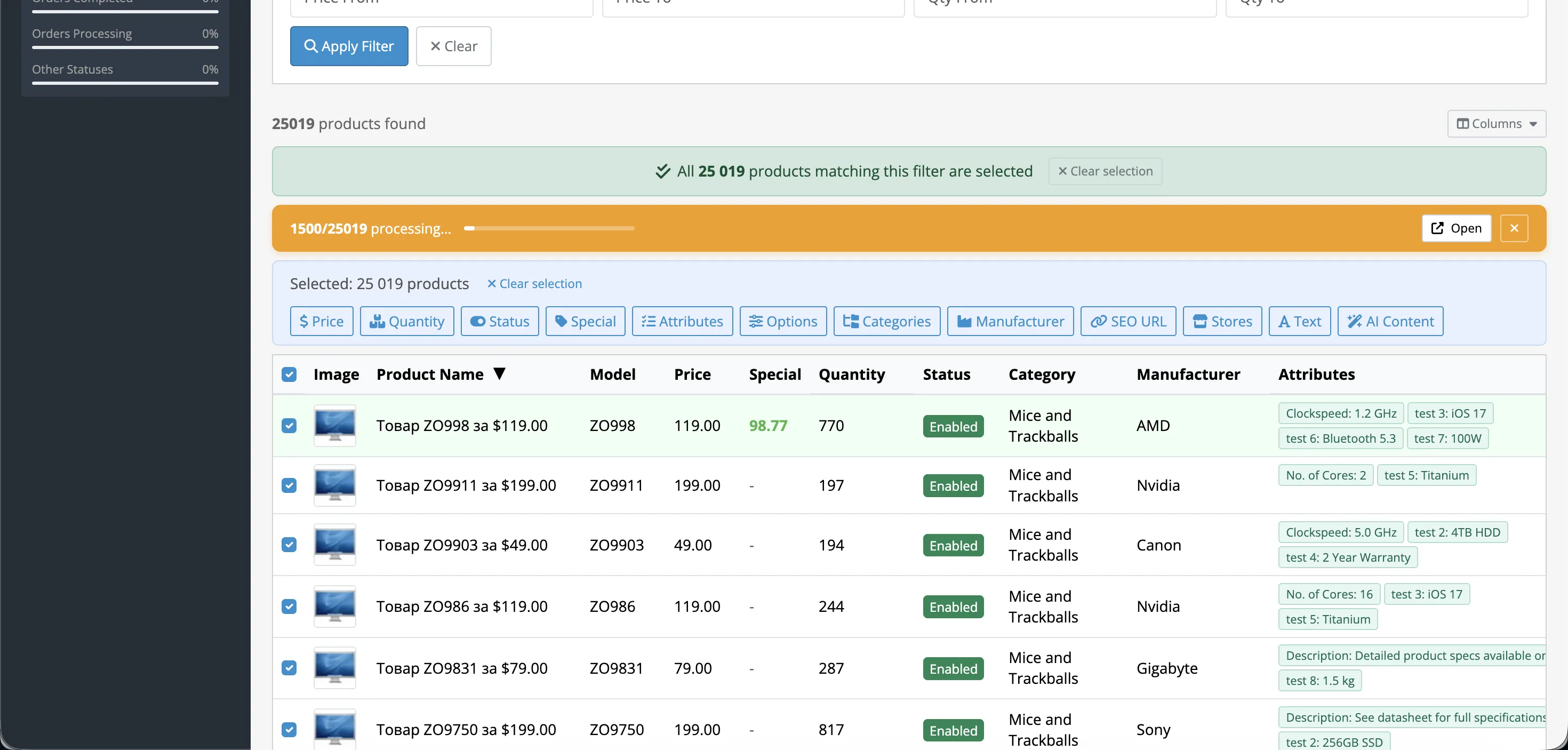Sort by Special column header

[775, 374]
